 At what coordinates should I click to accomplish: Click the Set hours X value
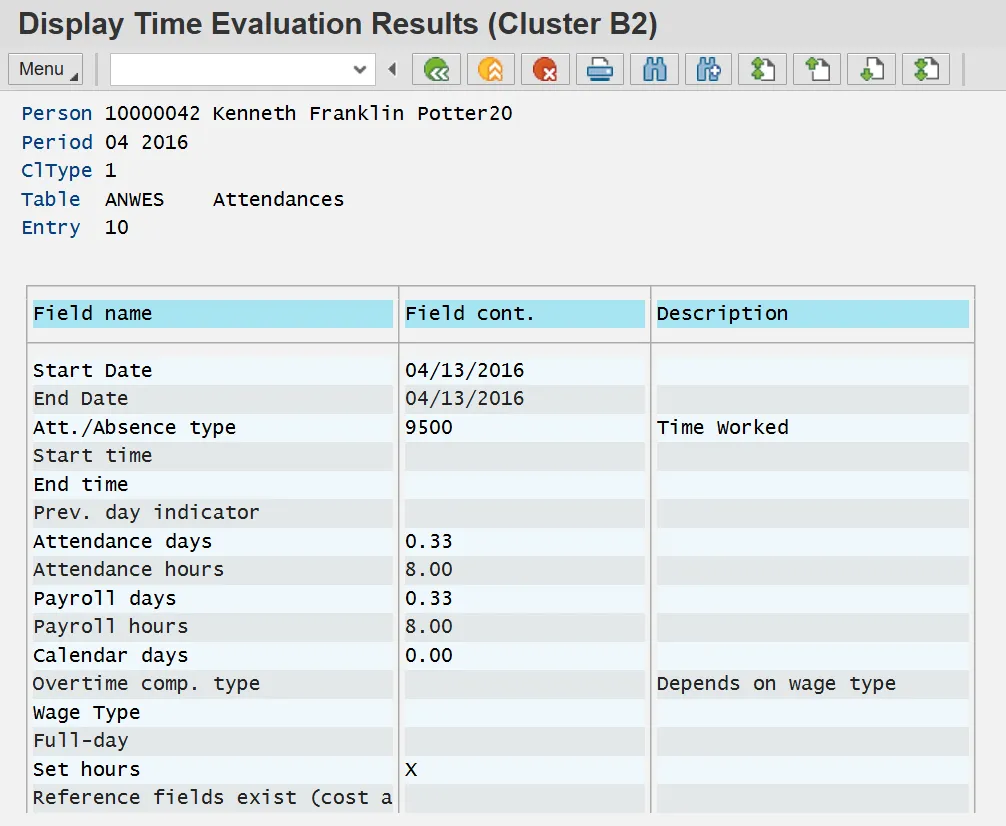[411, 769]
